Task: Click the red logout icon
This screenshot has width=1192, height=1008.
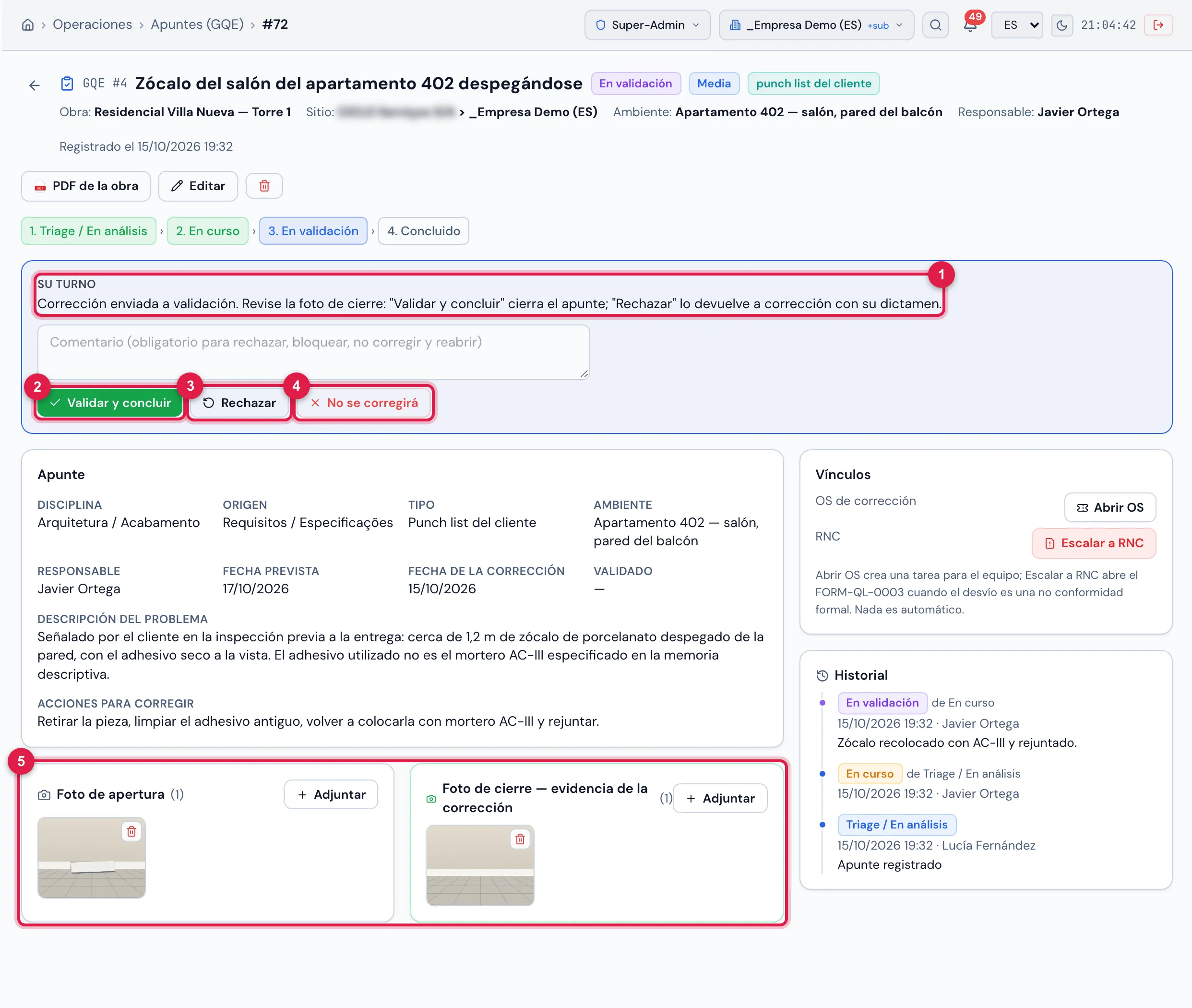Action: point(1158,24)
